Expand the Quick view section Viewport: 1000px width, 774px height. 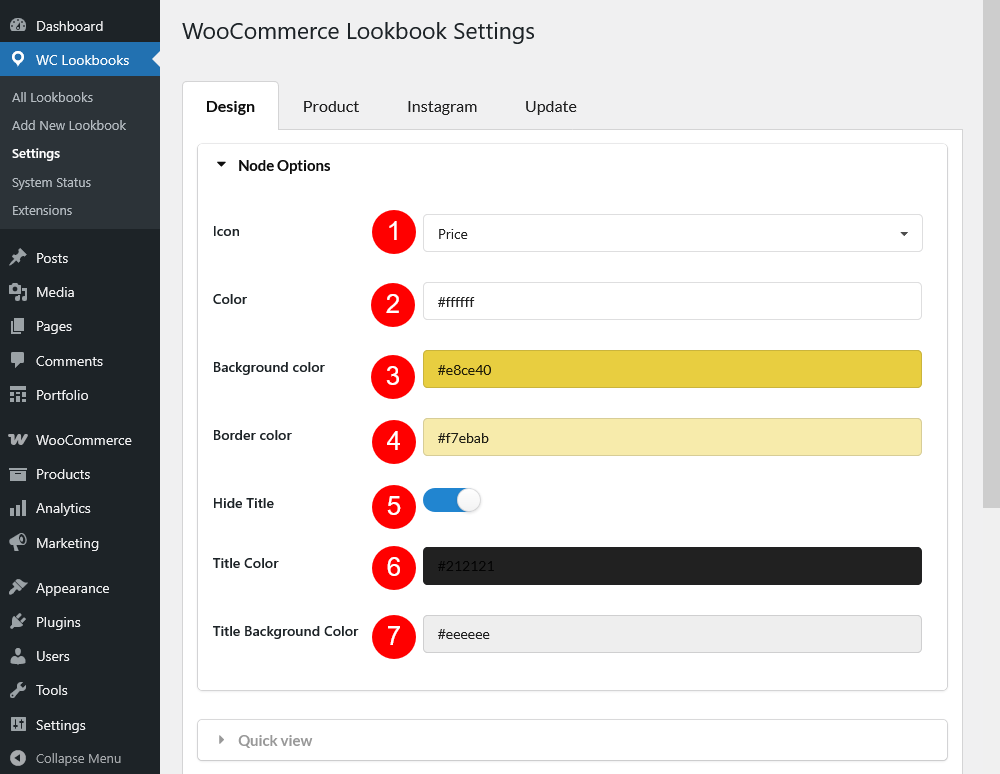pyautogui.click(x=572, y=740)
